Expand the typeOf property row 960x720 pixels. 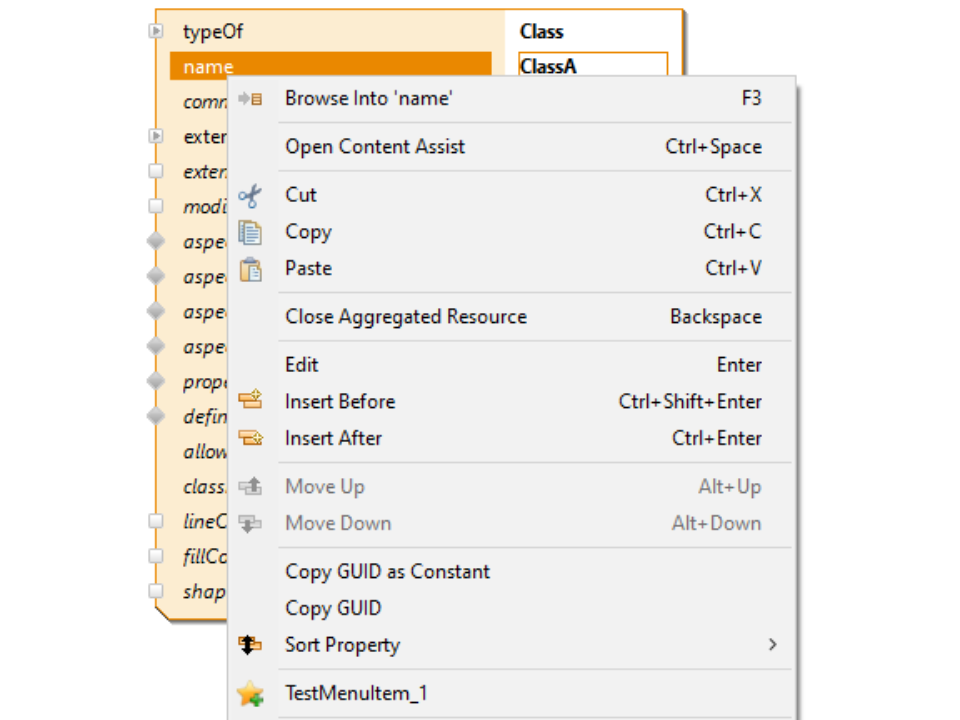(x=156, y=32)
